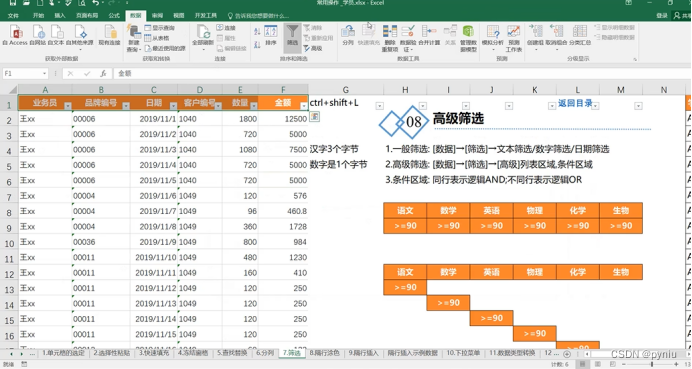Open the 日期 column filter dropdown

click(173, 106)
